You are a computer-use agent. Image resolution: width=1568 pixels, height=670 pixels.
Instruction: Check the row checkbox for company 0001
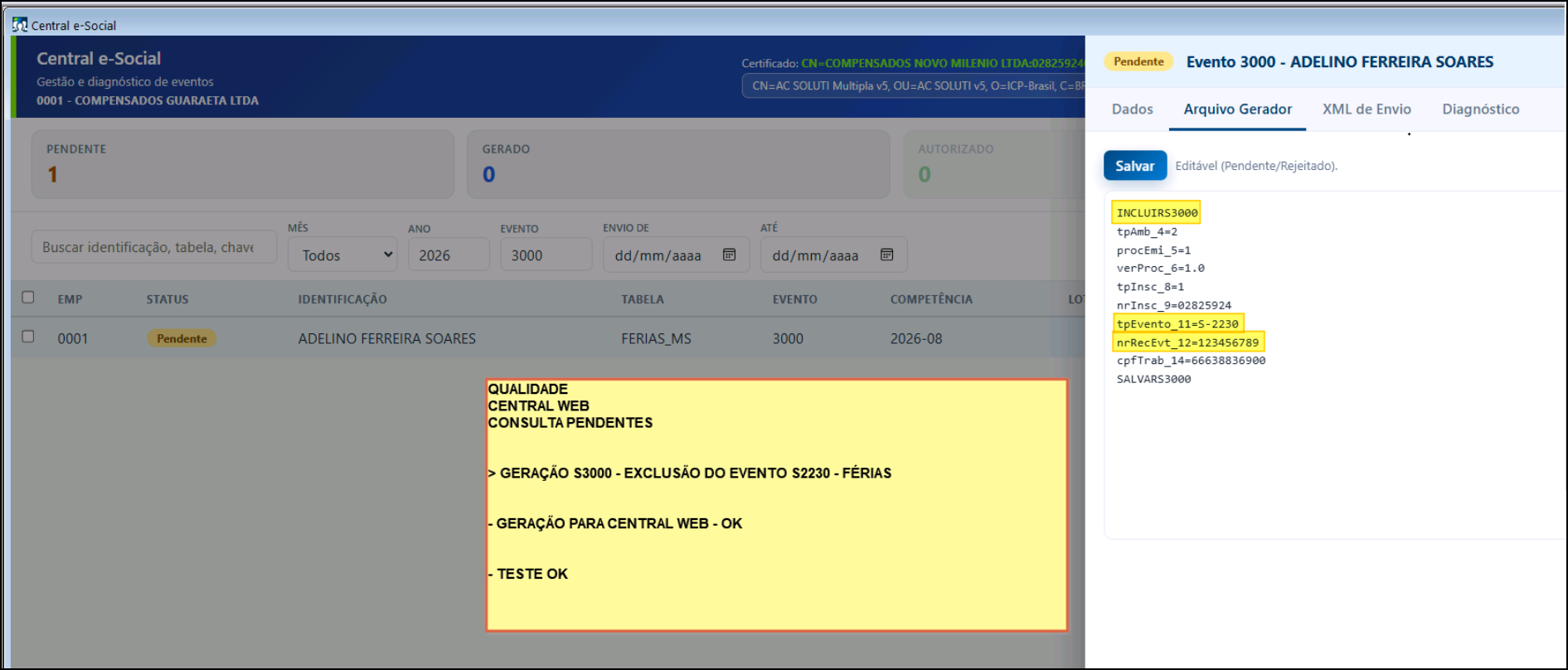(28, 337)
